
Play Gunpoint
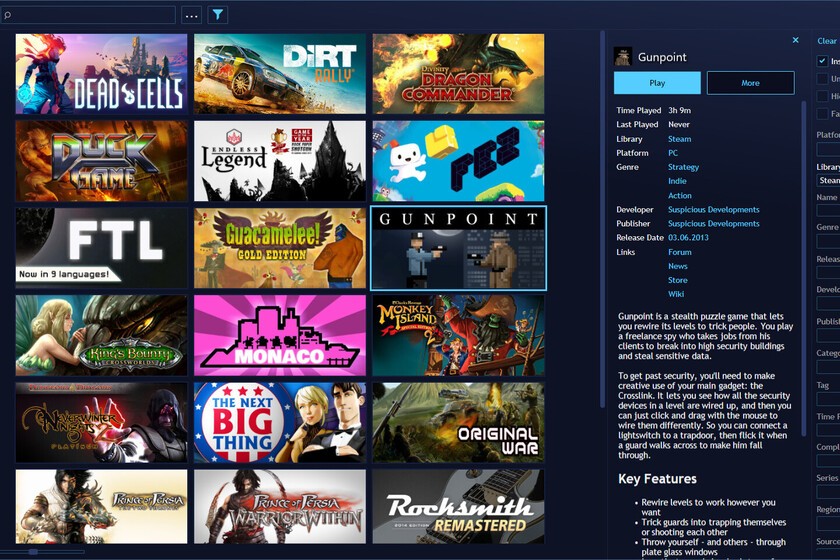point(657,83)
